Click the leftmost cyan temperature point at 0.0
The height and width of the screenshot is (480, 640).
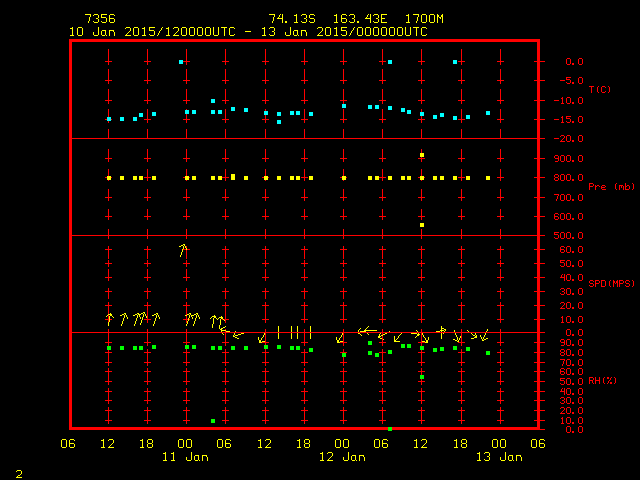tap(181, 62)
